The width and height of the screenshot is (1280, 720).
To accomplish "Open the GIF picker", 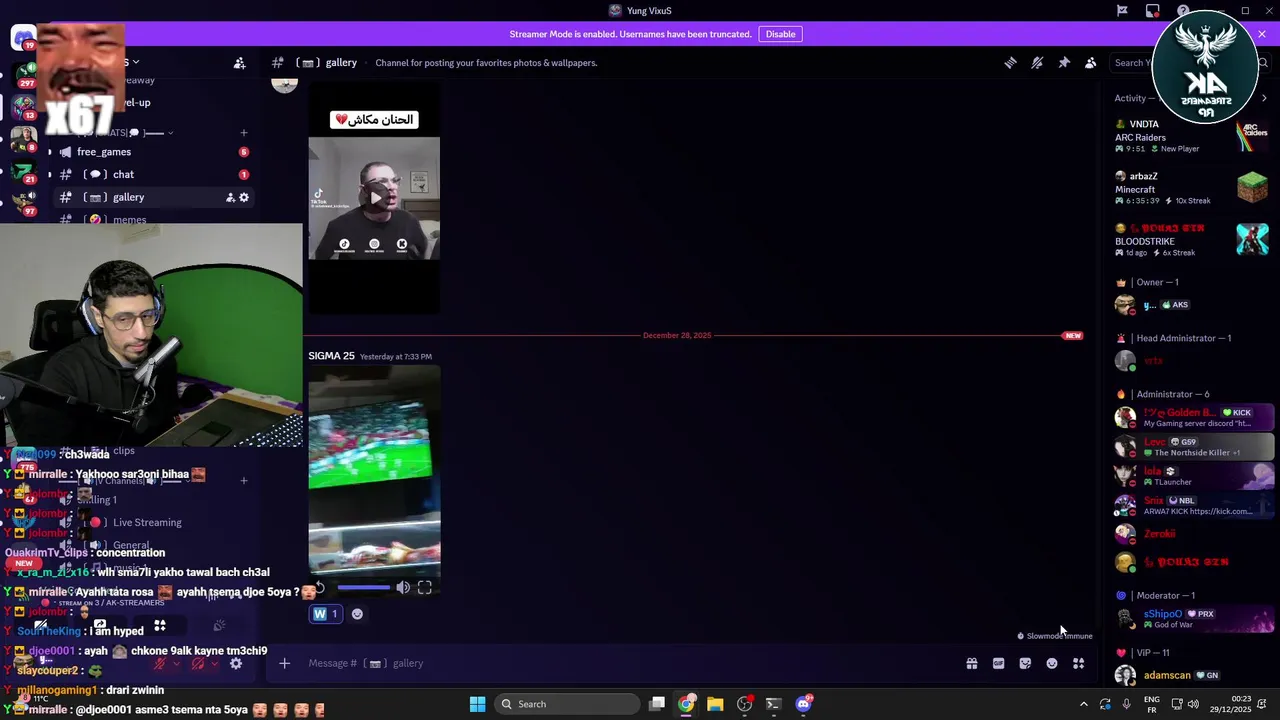I will tap(998, 663).
